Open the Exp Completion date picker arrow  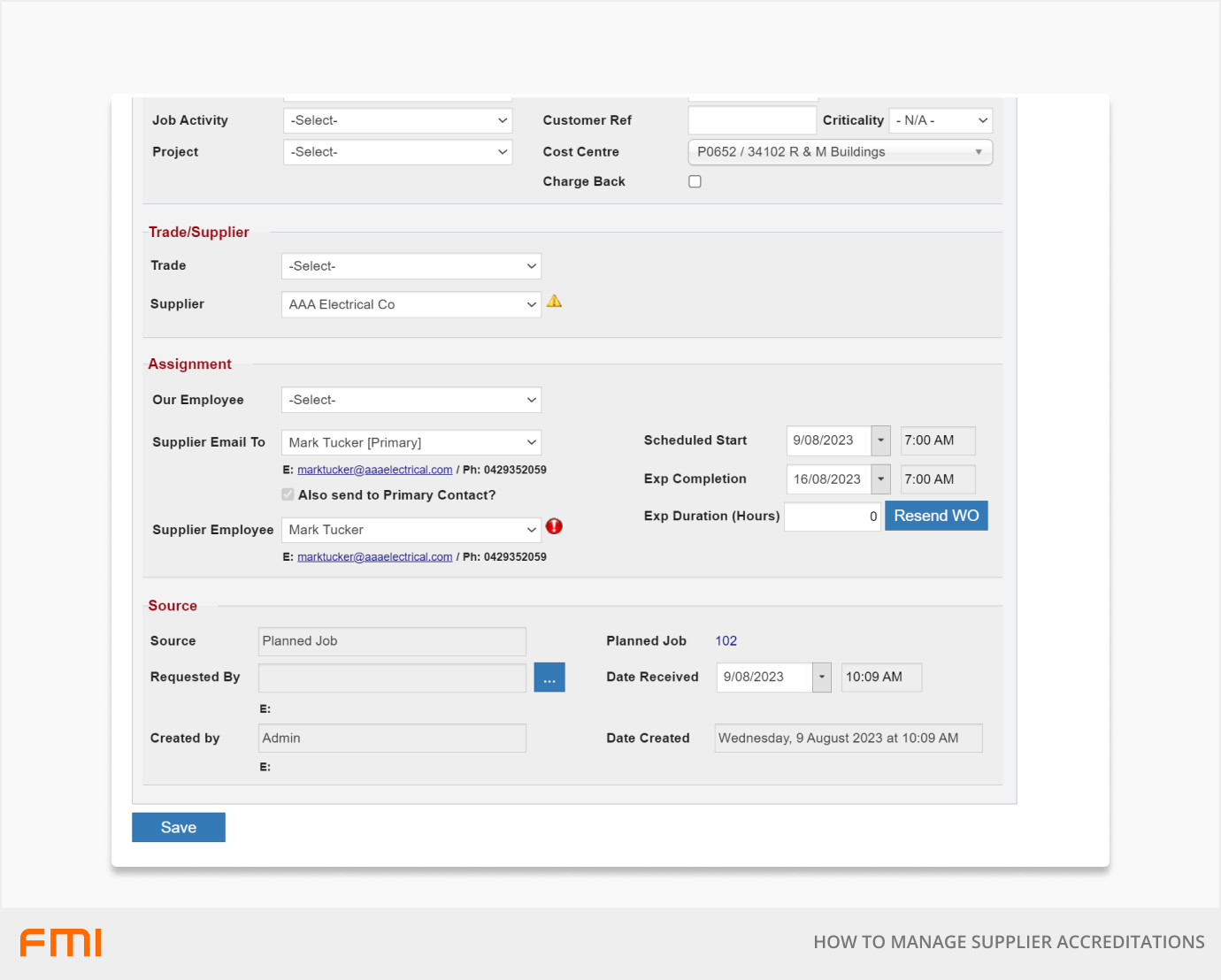[x=880, y=479]
